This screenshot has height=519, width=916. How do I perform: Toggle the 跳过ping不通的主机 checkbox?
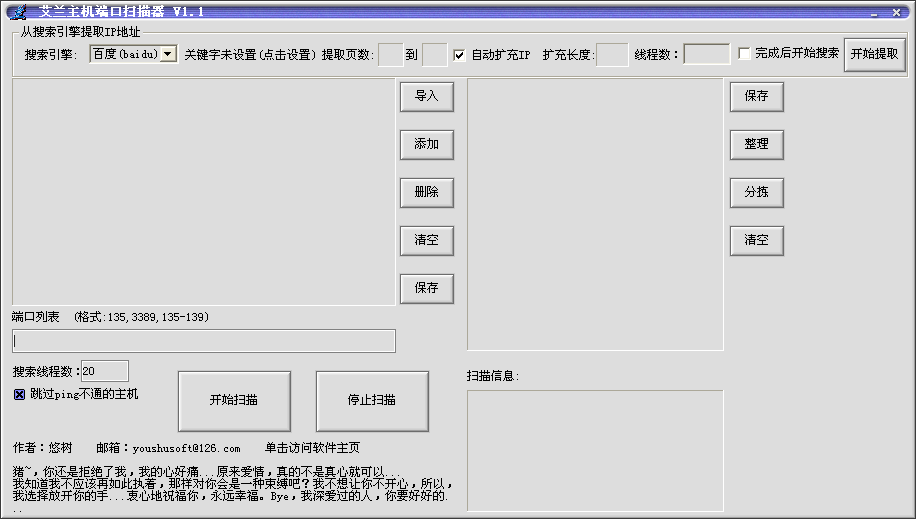tap(19, 394)
